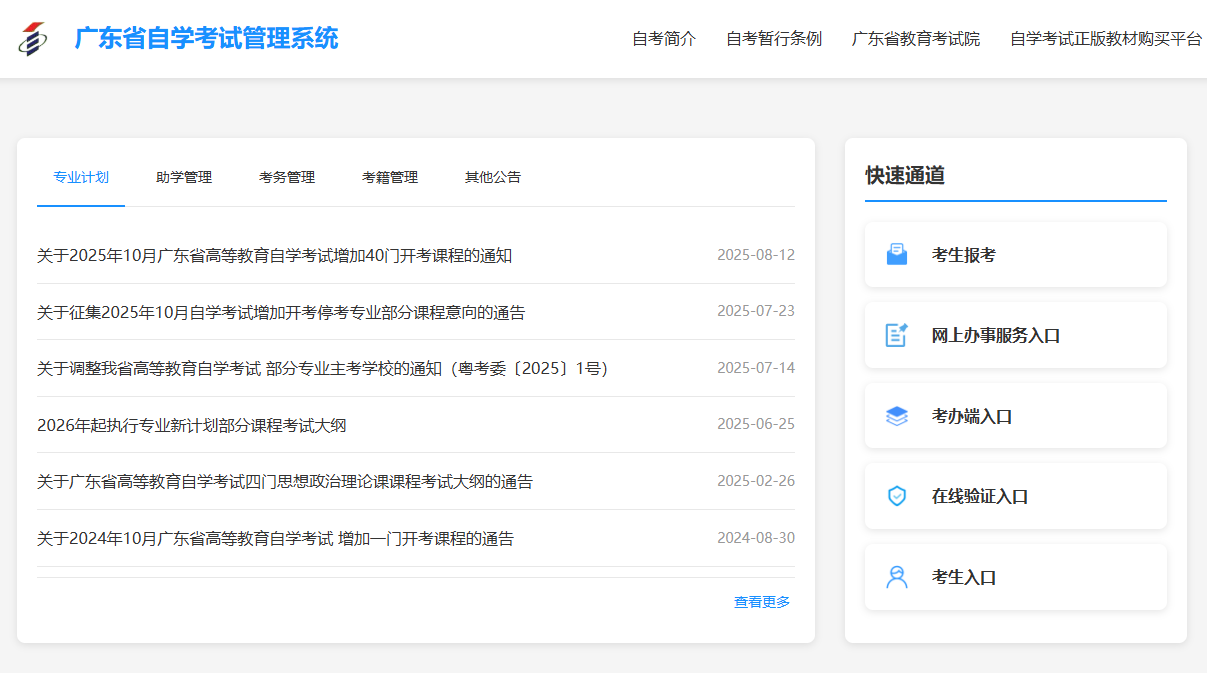Open 自考暂行条例 in the top navigation

(774, 39)
